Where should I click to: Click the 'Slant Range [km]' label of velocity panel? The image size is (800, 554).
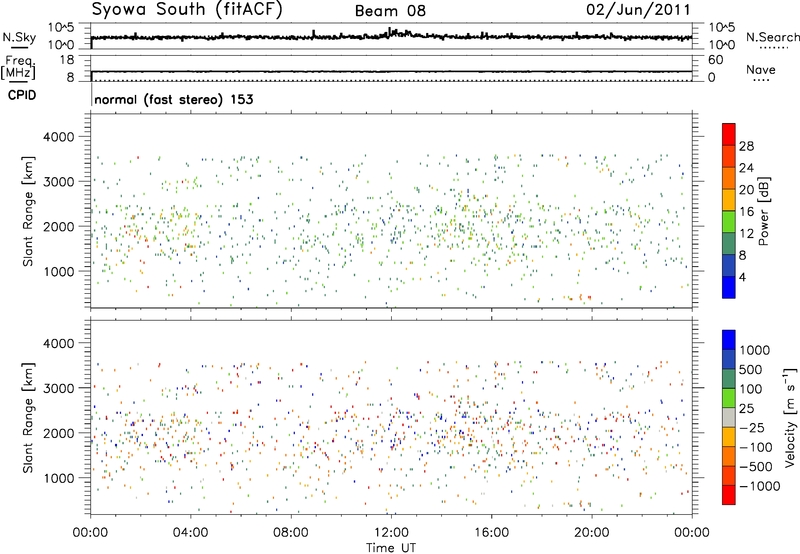(x=28, y=418)
